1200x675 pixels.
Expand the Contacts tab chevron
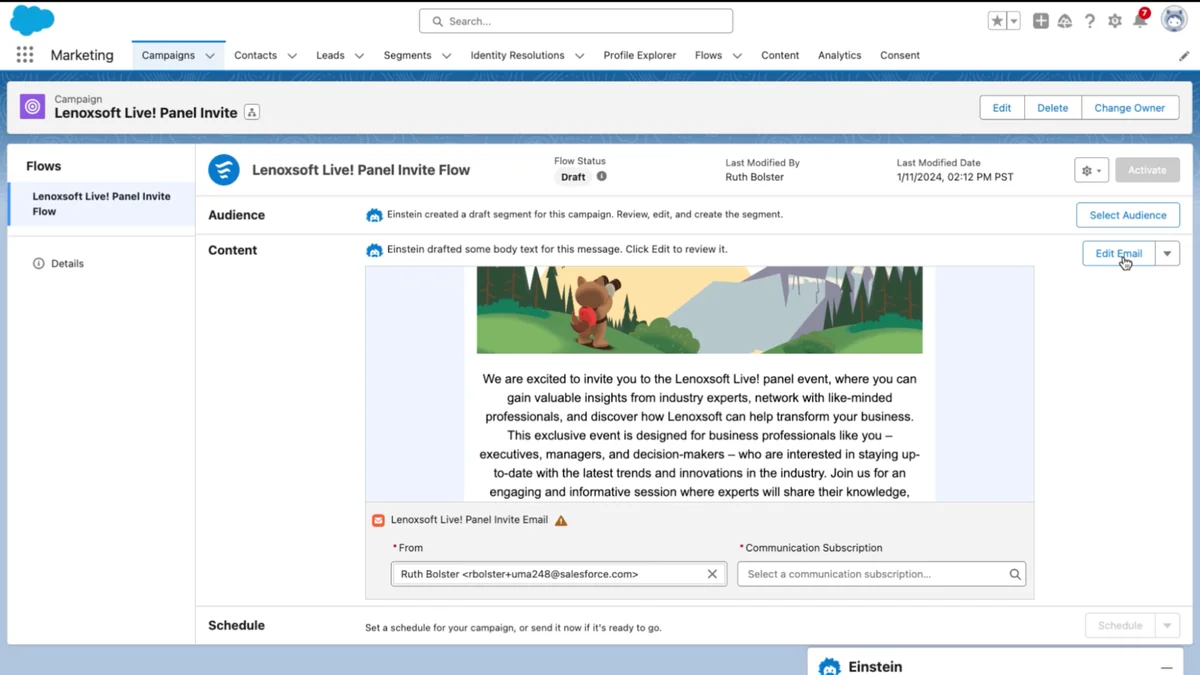[x=292, y=56]
